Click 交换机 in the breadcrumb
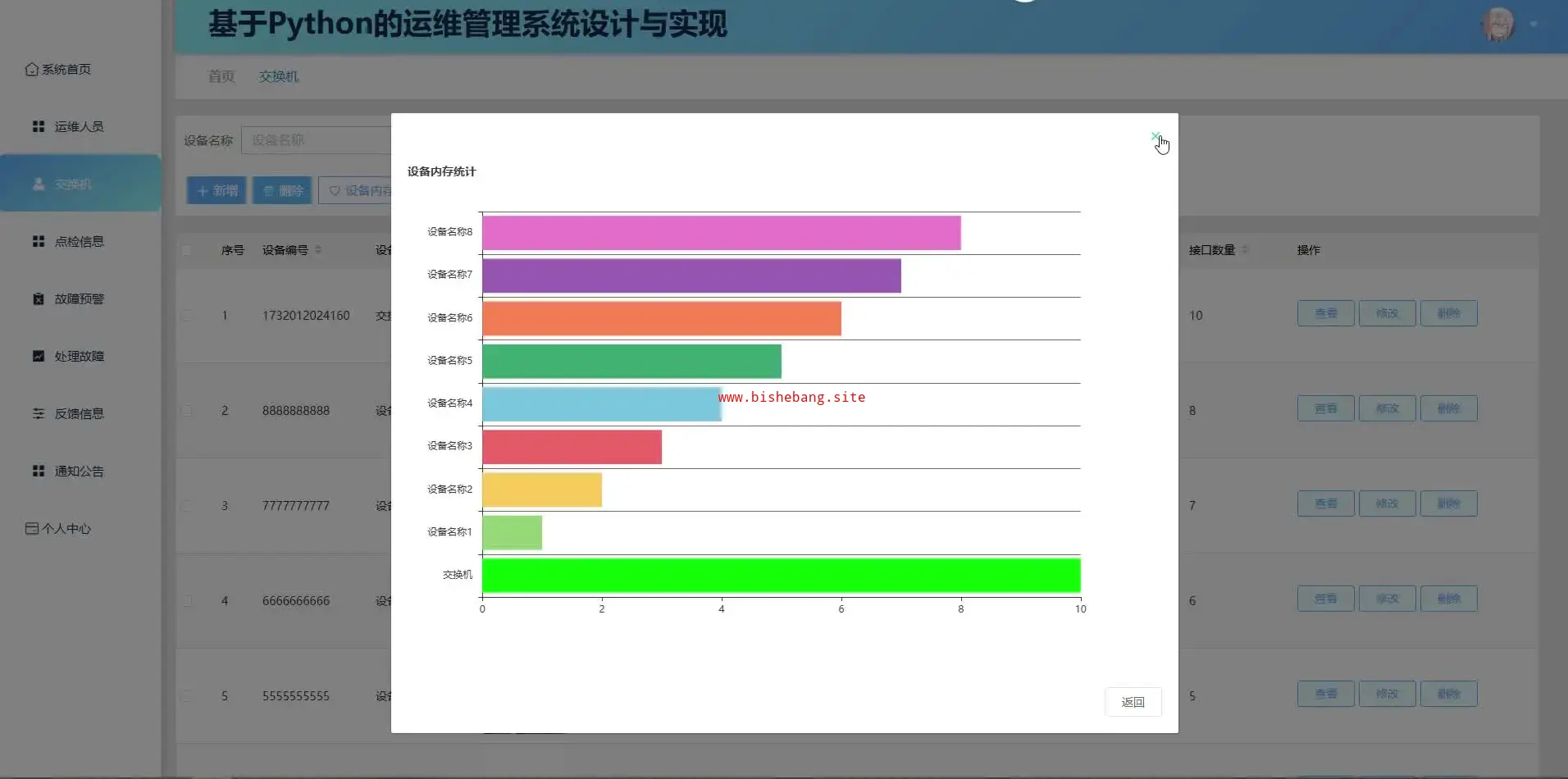 [x=279, y=76]
